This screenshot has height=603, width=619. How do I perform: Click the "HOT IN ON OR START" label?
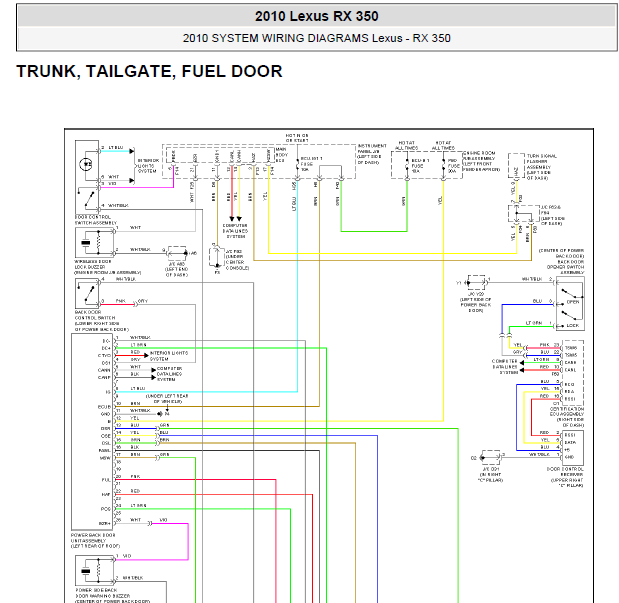click(x=297, y=138)
